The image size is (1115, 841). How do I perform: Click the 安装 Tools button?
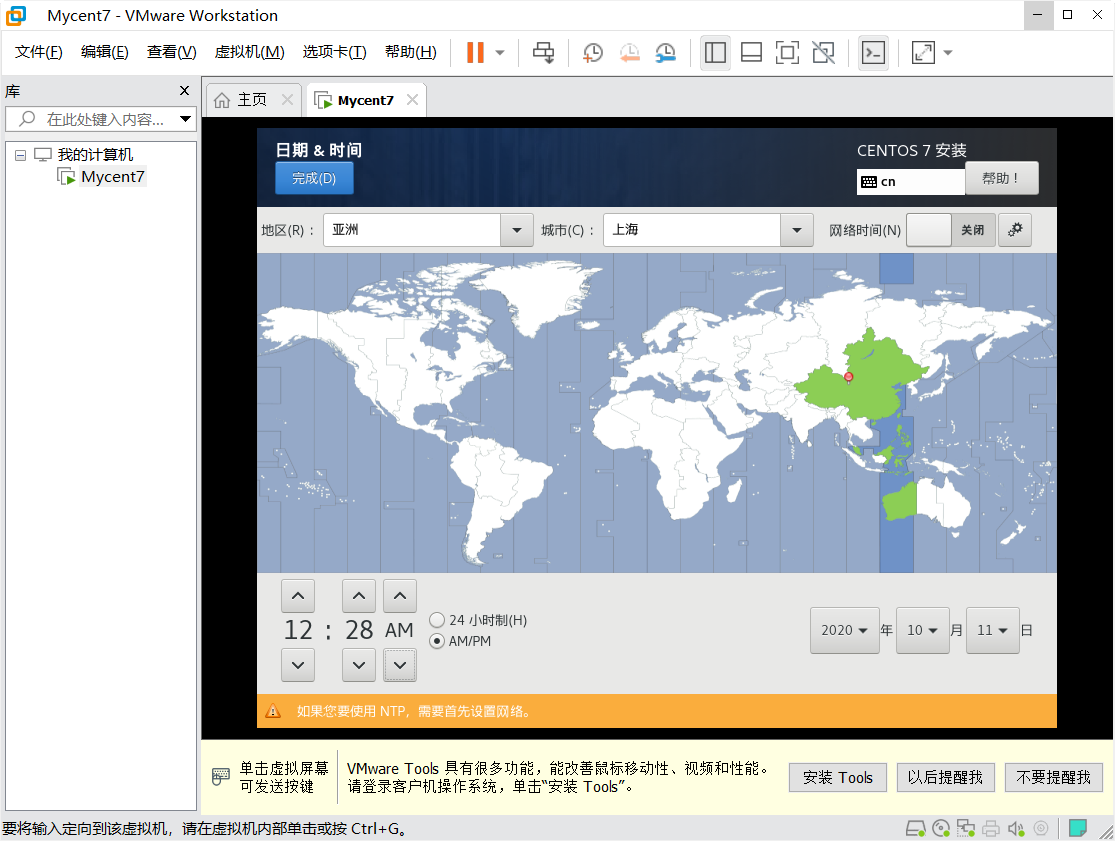point(837,777)
